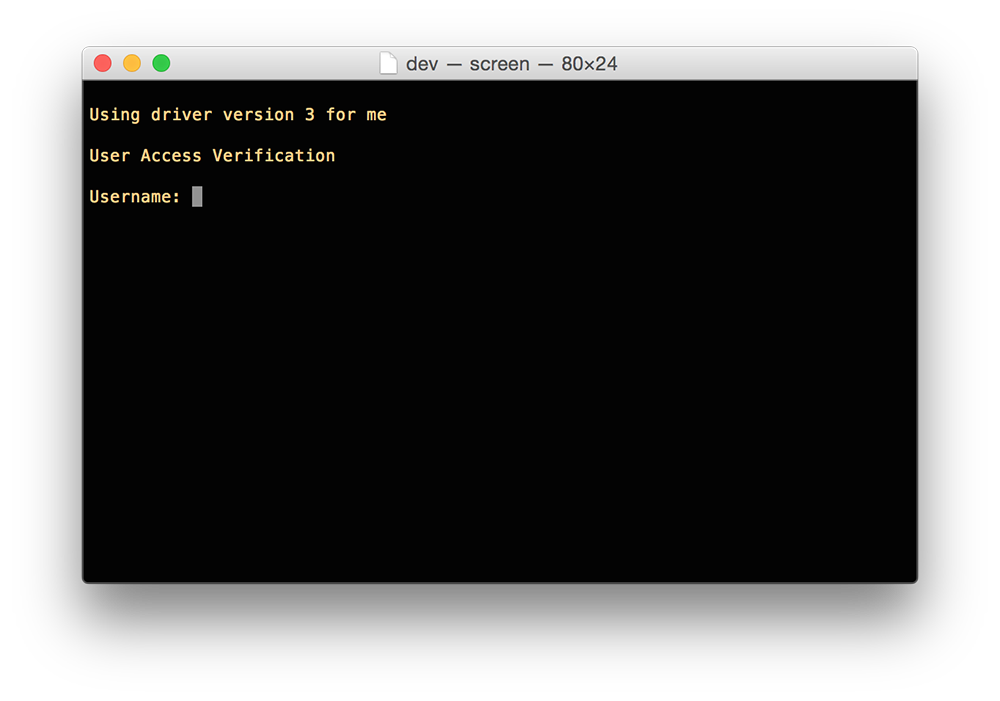The width and height of the screenshot is (1000, 701).
Task: Click the "Username:" prompt label
Action: click(135, 196)
